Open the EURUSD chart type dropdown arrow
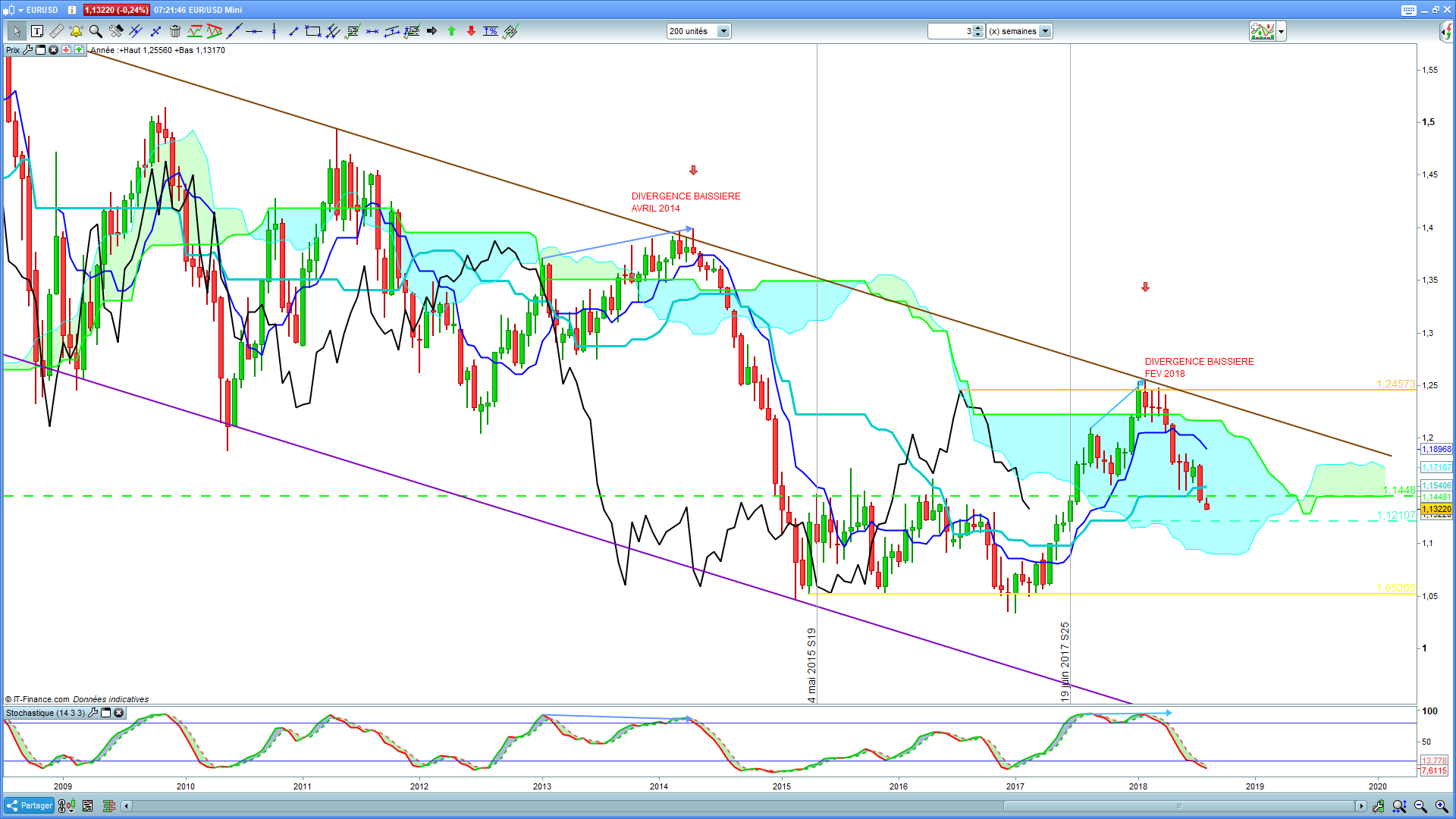This screenshot has width=1456, height=819. pos(20,10)
